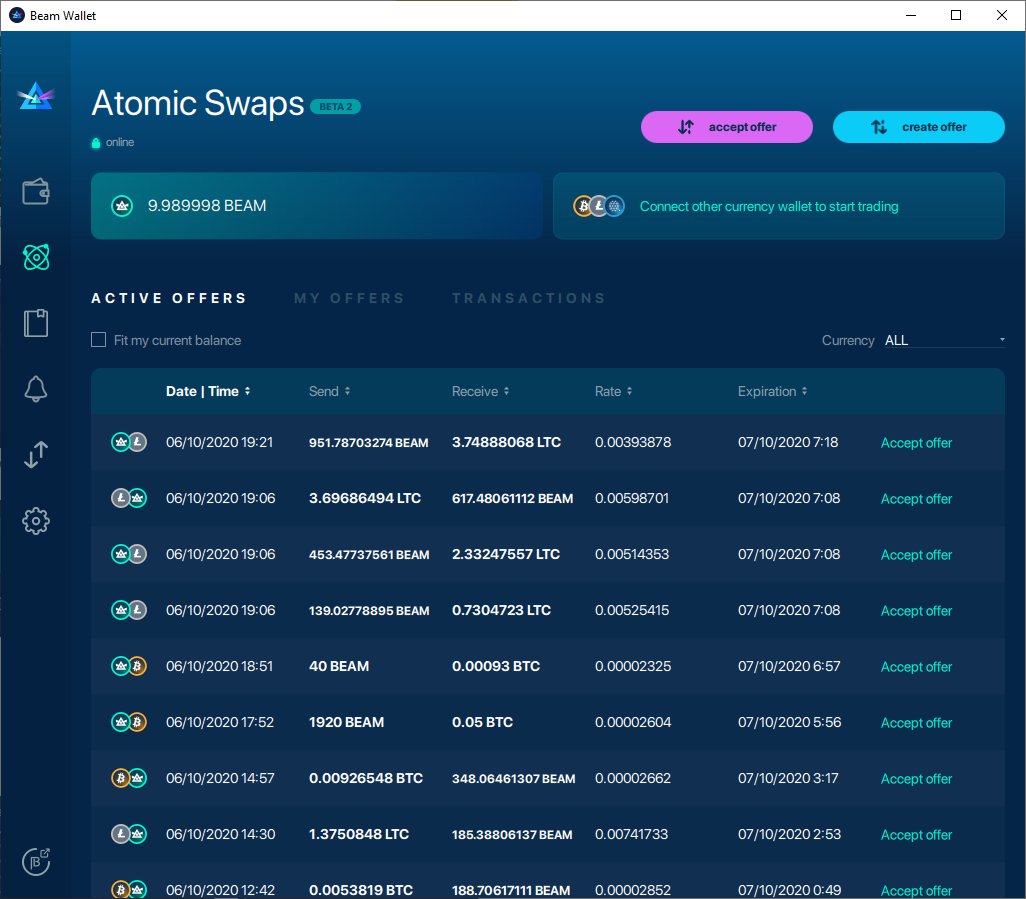1026x899 pixels.
Task: Sort offers by Send column
Action: pyautogui.click(x=329, y=391)
